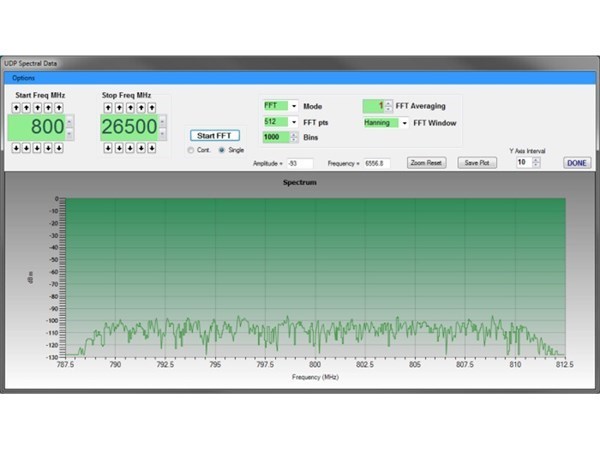Open the Options menu
Image resolution: width=600 pixels, height=450 pixels.
click(23, 77)
